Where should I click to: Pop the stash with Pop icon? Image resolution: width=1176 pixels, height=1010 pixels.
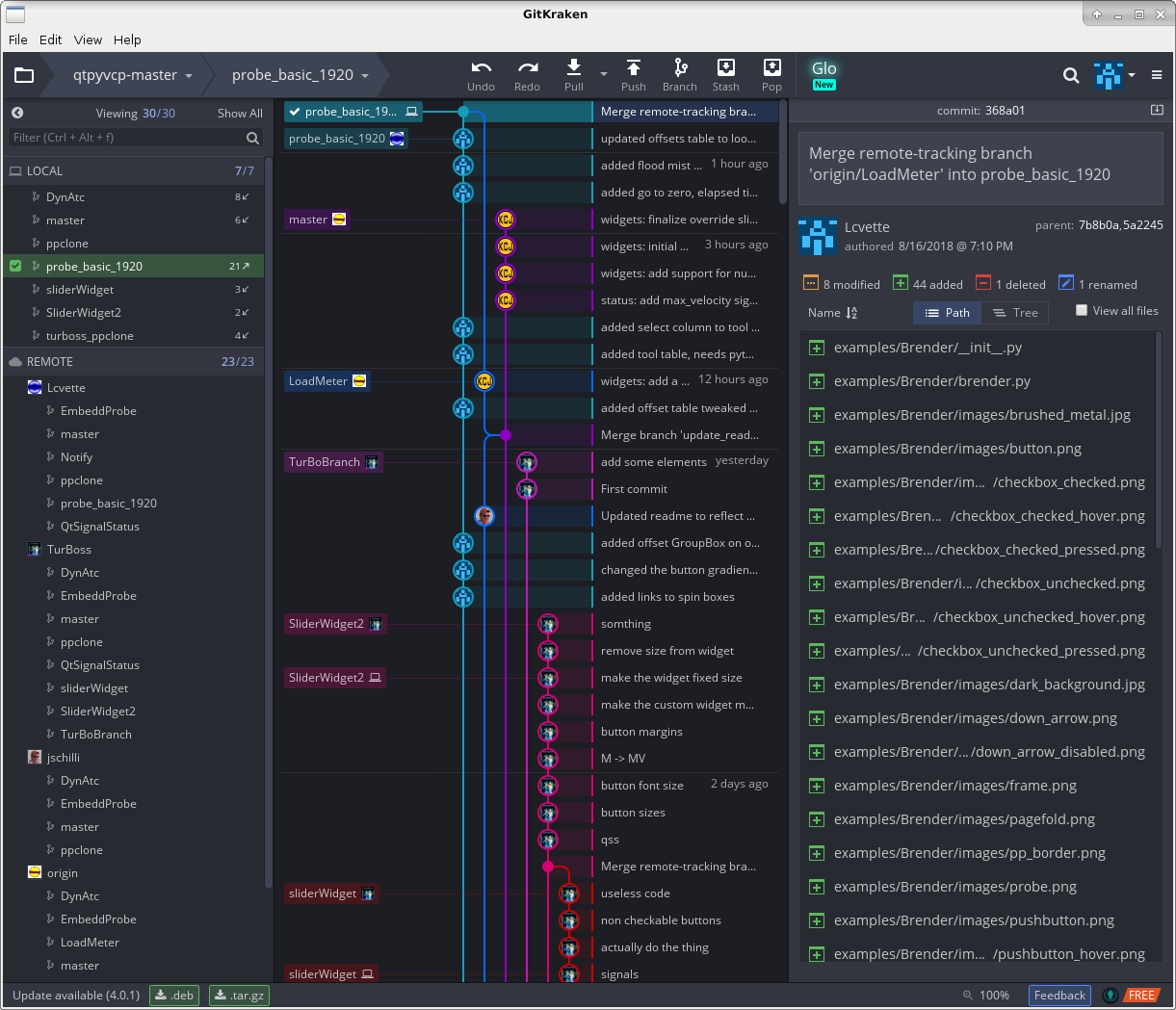771,75
